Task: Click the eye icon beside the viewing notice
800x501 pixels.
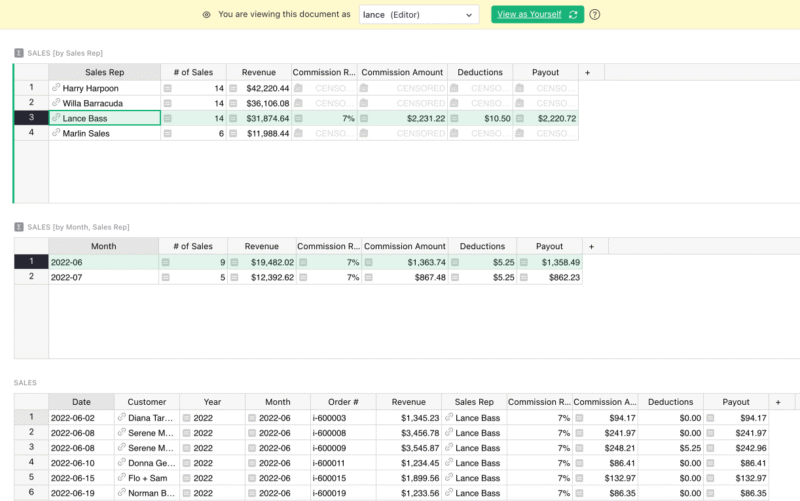Action: click(x=206, y=15)
